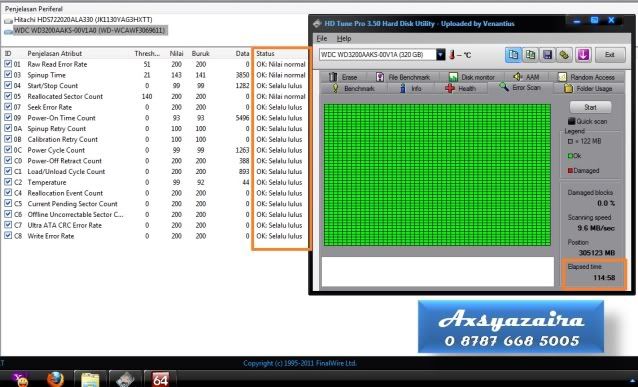The height and width of the screenshot is (387, 638).
Task: Click the AIDA64 taskbar icon
Action: point(160,379)
